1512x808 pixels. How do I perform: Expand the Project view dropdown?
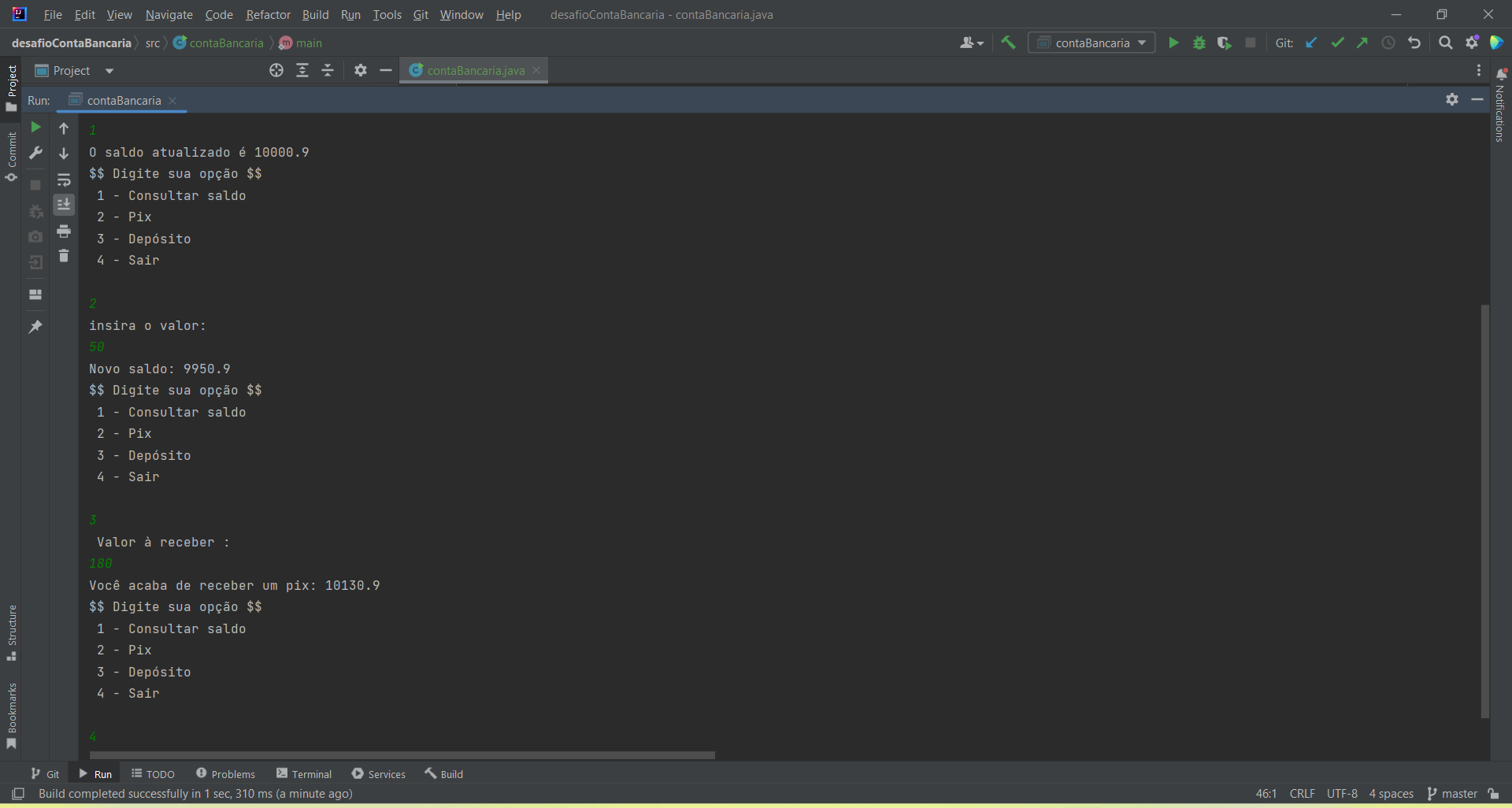109,71
